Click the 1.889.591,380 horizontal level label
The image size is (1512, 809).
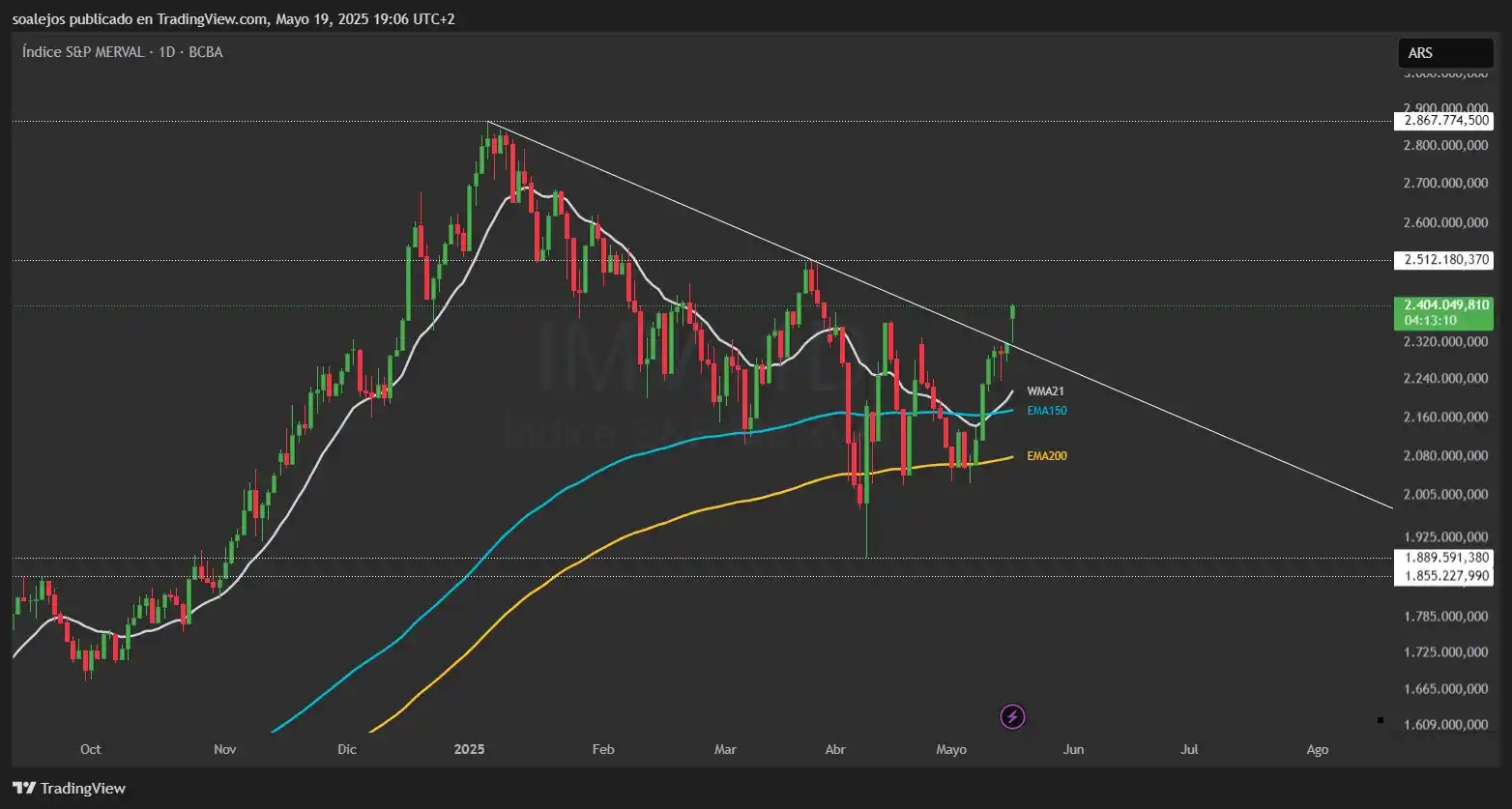click(x=1443, y=558)
